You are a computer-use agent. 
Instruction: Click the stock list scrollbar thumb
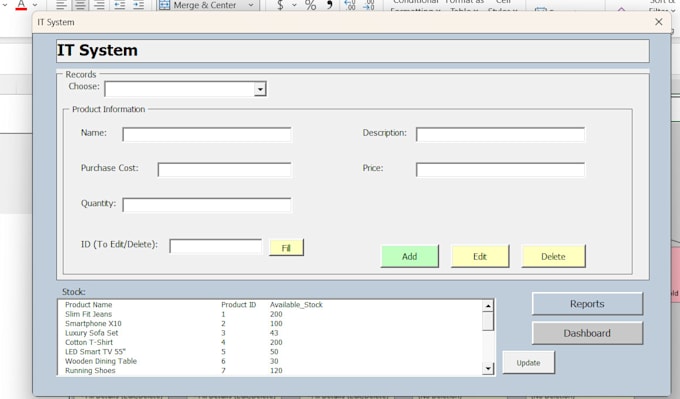click(488, 321)
